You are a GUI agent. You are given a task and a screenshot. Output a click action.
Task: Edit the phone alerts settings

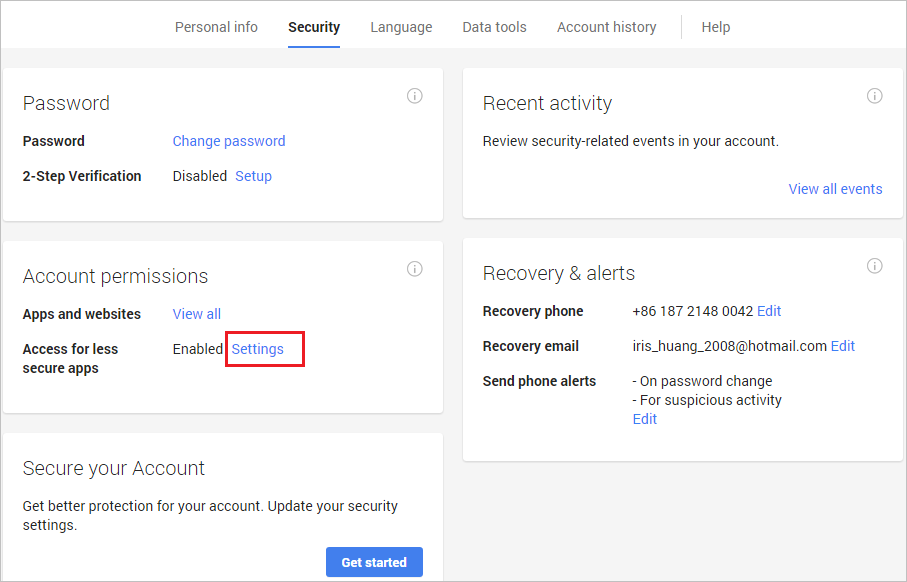[x=645, y=419]
